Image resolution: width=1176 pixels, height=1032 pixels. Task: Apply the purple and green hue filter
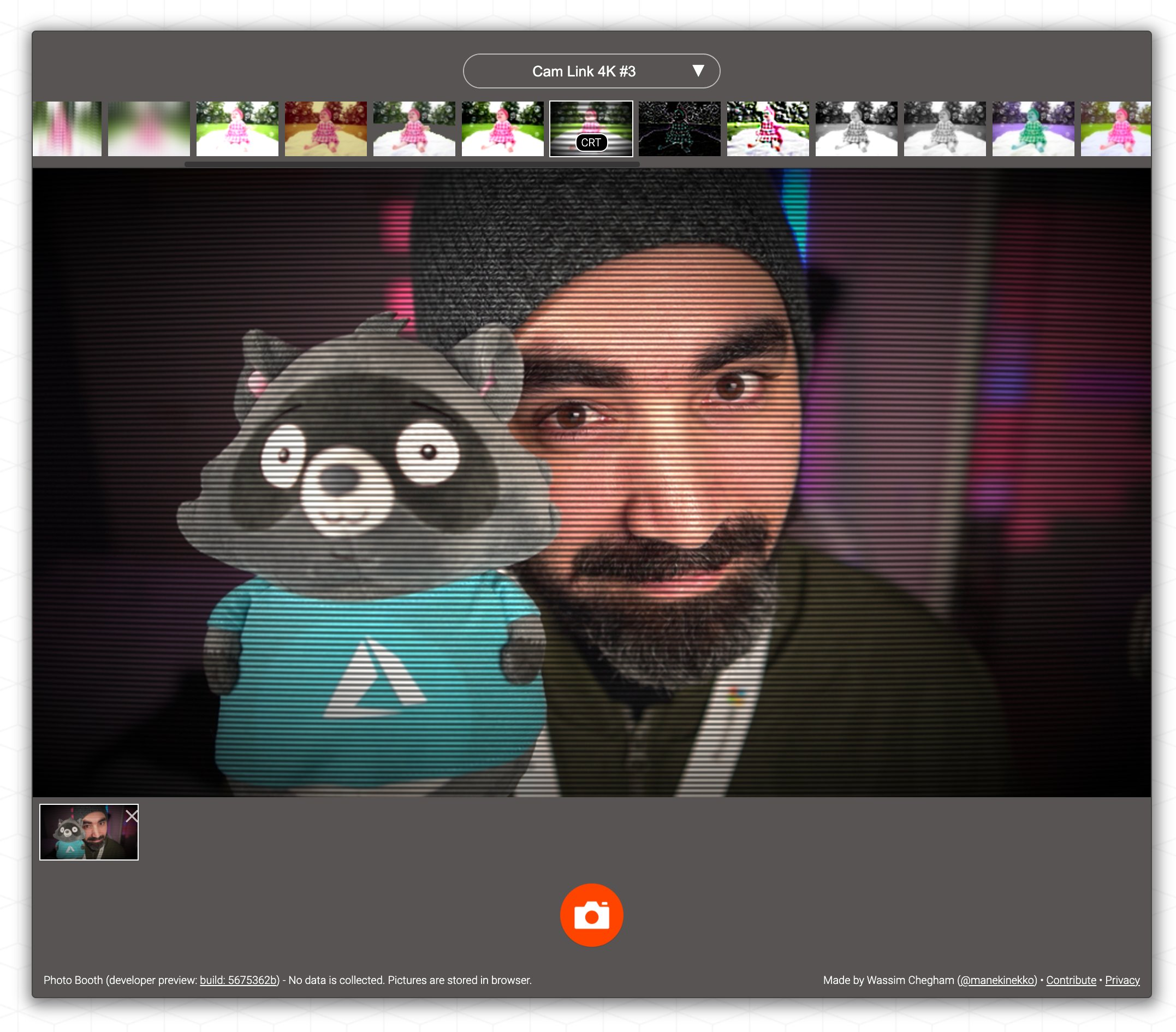tap(1033, 129)
